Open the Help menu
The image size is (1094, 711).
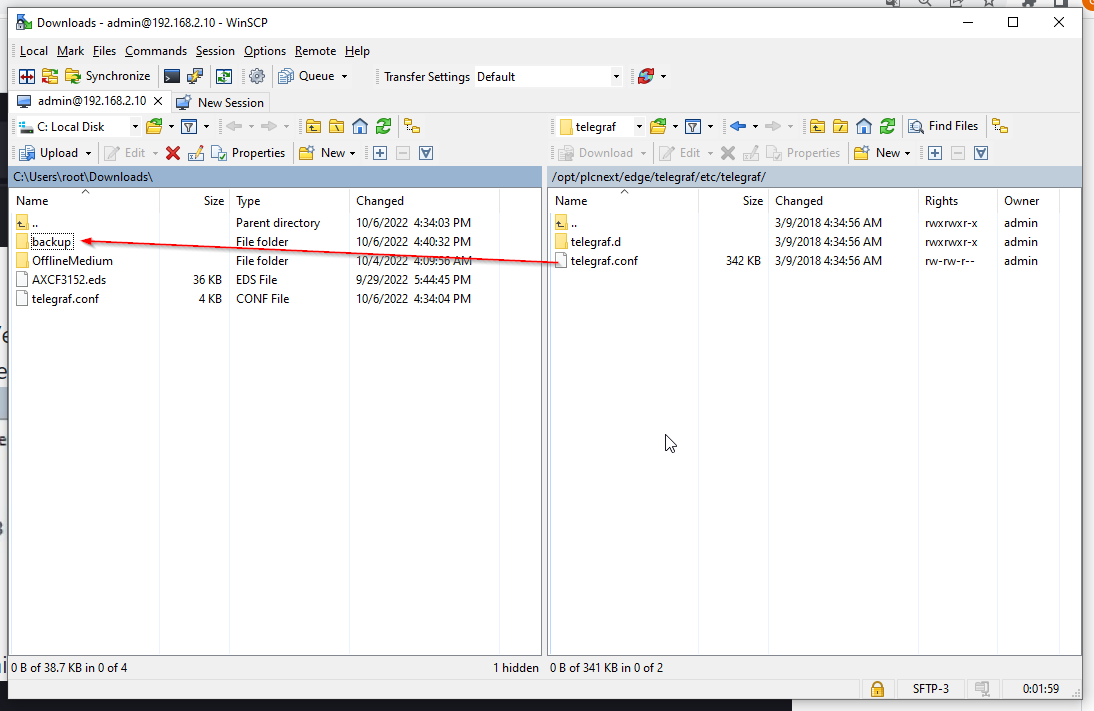[x=357, y=51]
